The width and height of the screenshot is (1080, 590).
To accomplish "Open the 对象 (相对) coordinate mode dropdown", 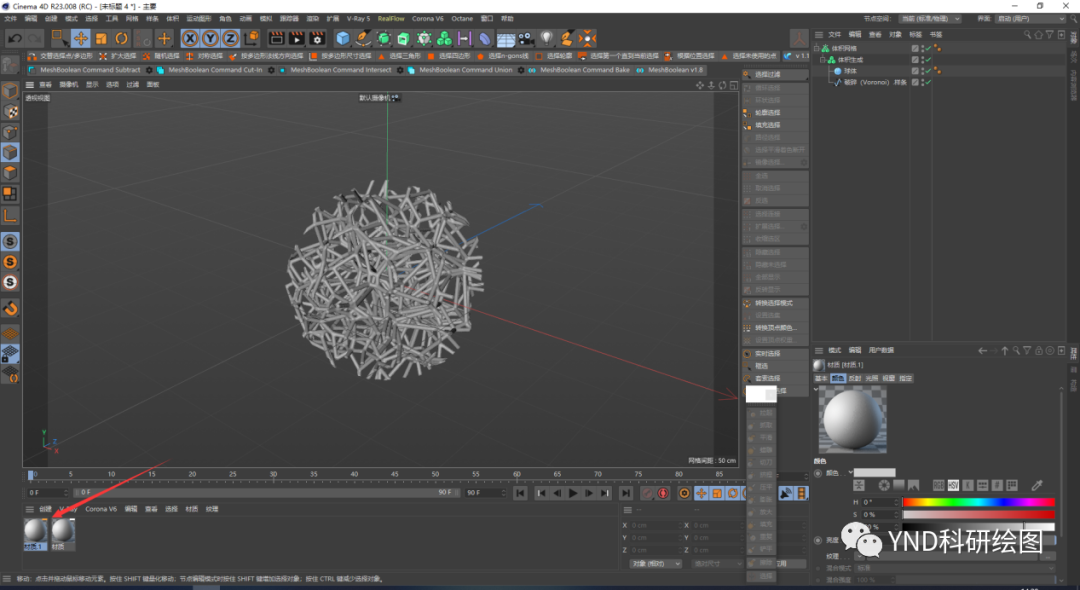I will [x=656, y=564].
